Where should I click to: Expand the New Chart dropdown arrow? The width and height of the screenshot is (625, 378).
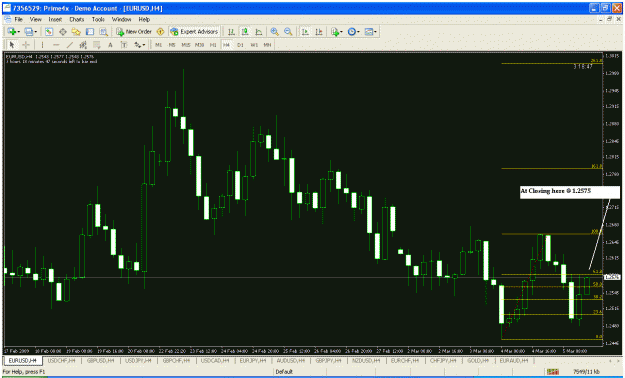point(19,32)
